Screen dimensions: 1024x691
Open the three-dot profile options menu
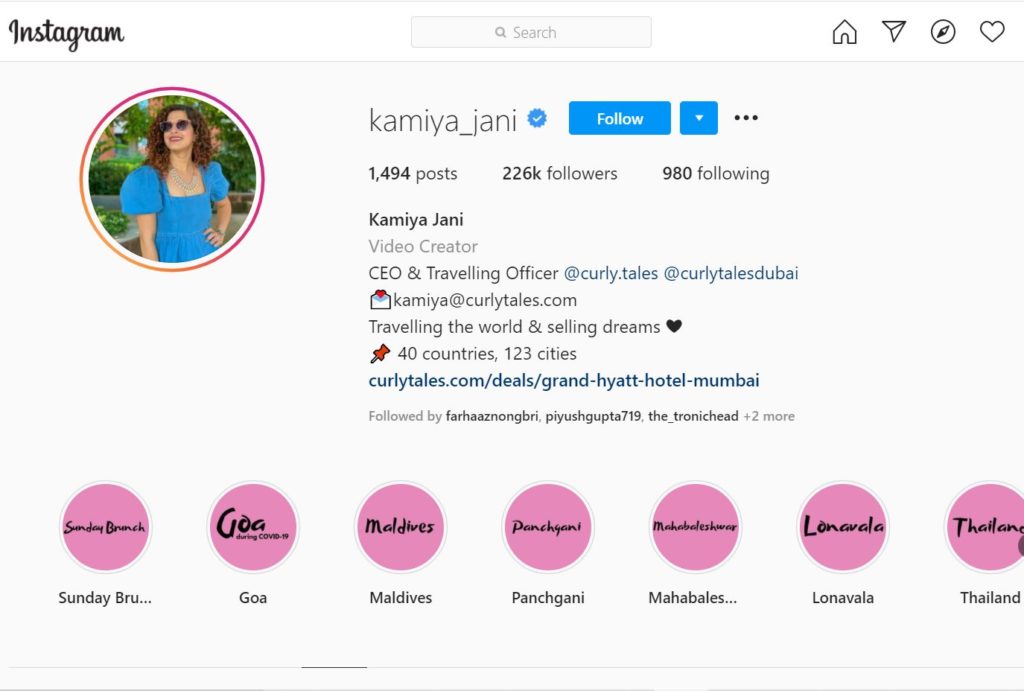tap(746, 118)
